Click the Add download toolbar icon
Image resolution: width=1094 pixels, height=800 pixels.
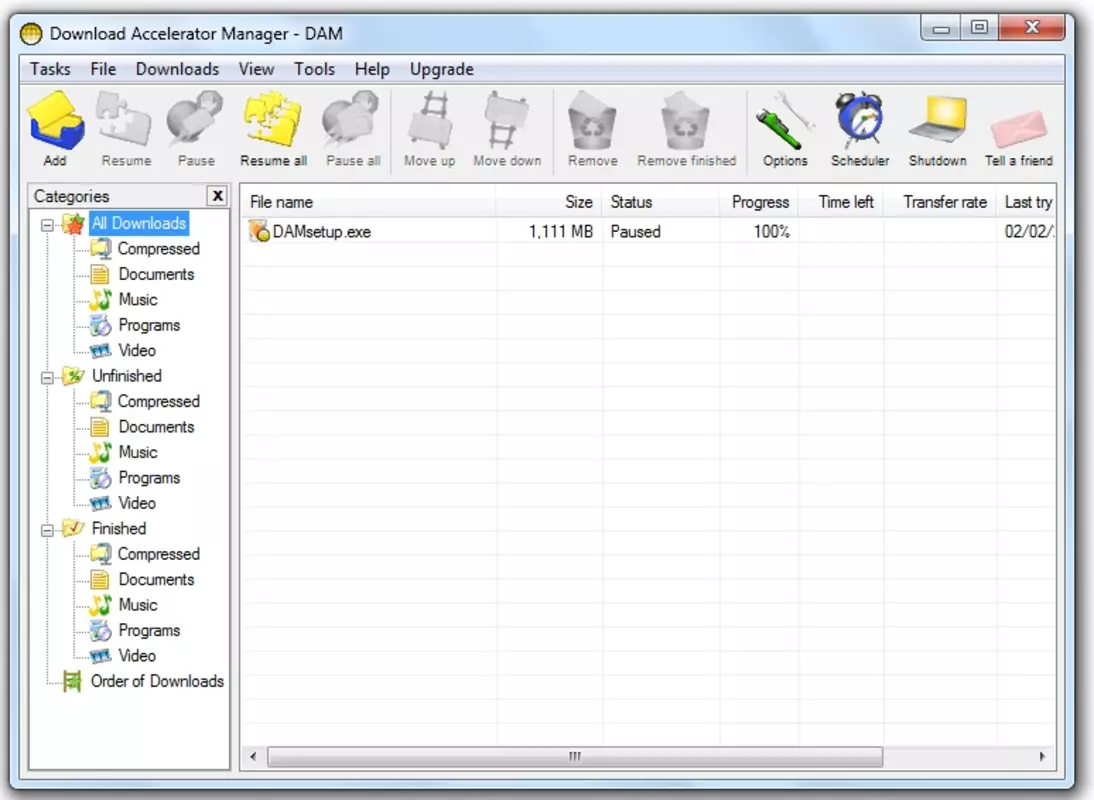tap(56, 120)
